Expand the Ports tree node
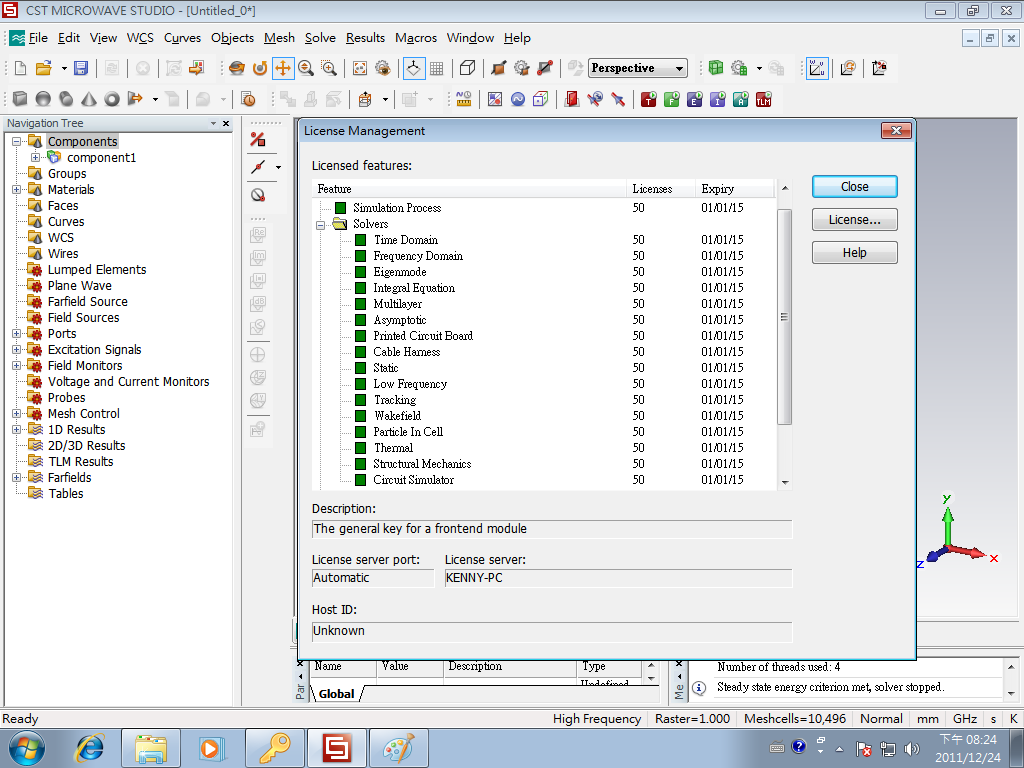 (x=16, y=333)
